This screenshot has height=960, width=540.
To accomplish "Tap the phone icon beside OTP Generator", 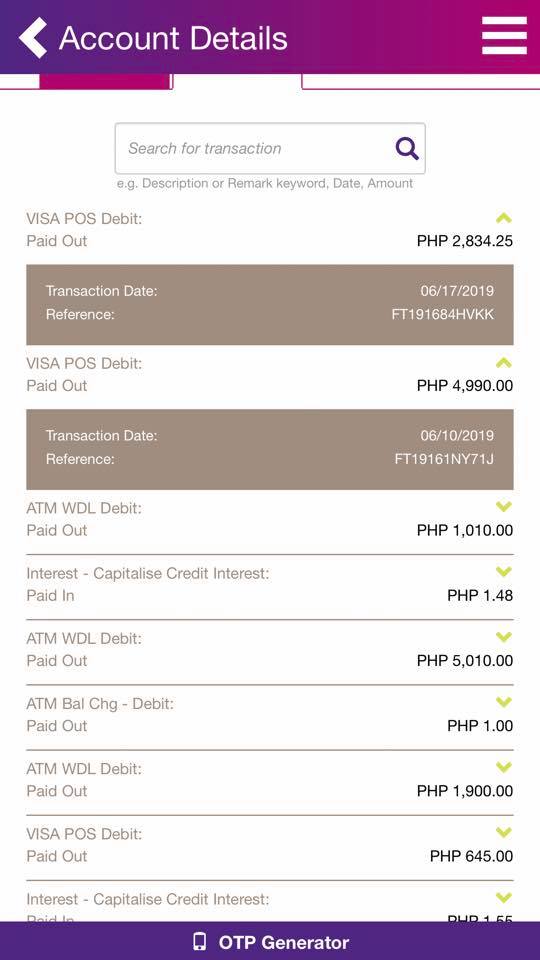I will (x=200, y=942).
